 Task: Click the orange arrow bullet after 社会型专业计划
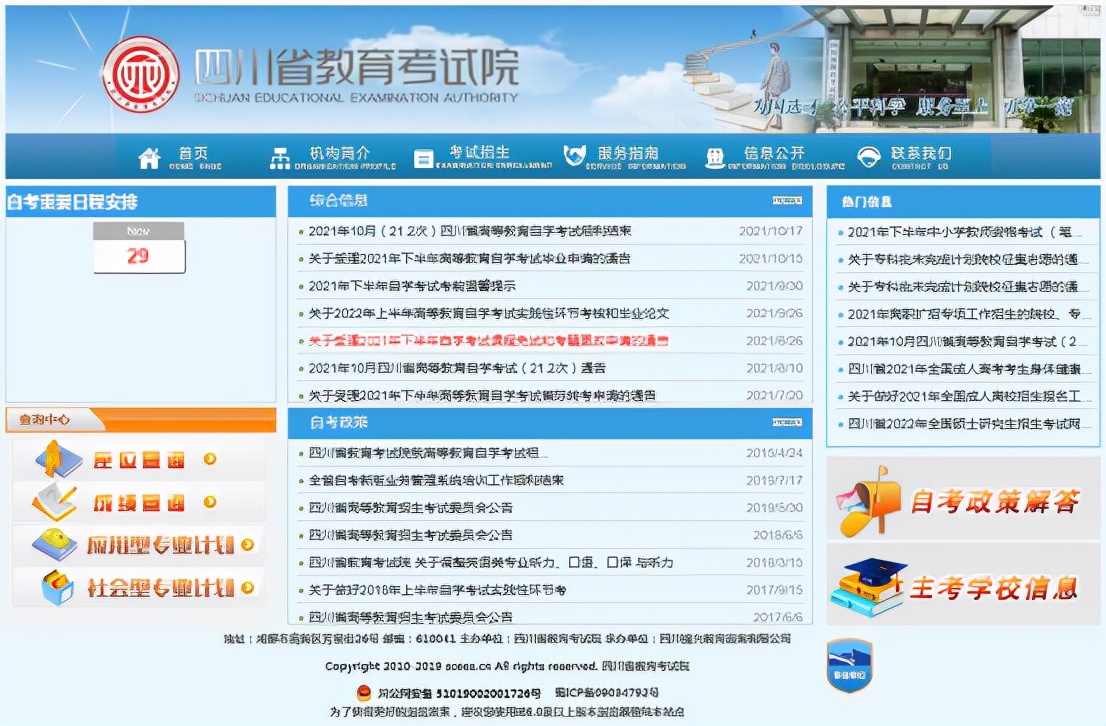247,587
